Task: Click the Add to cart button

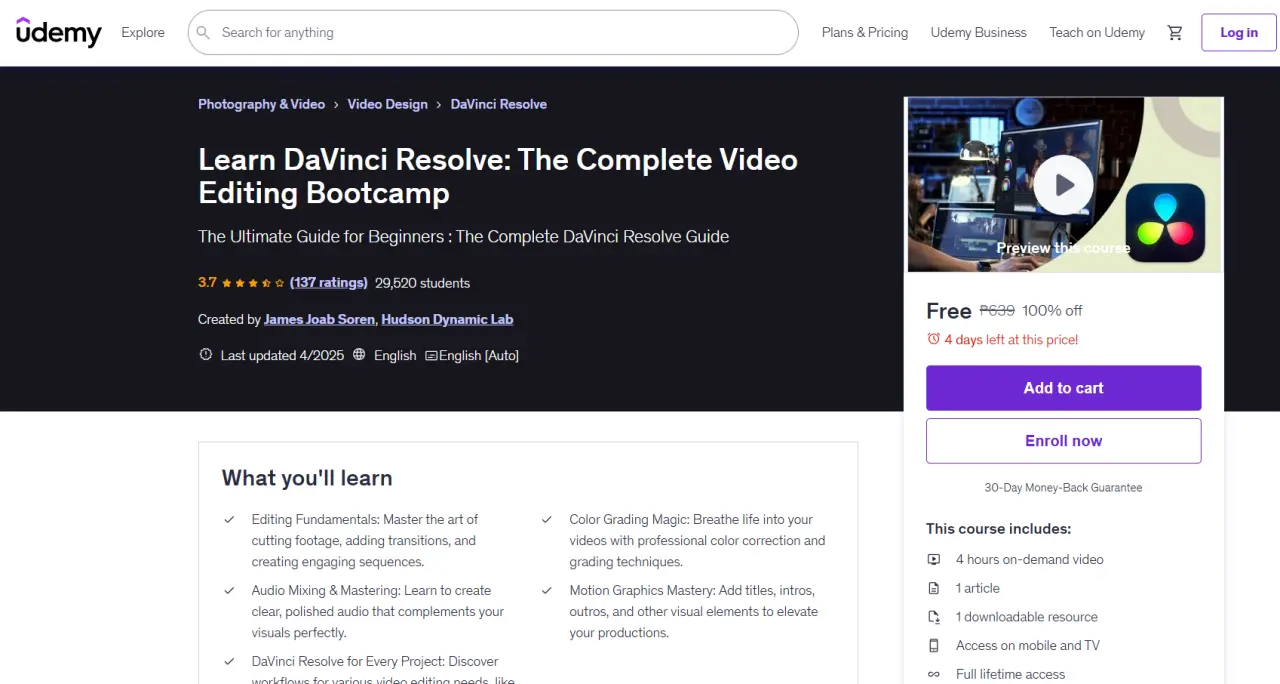Action: 1064,388
